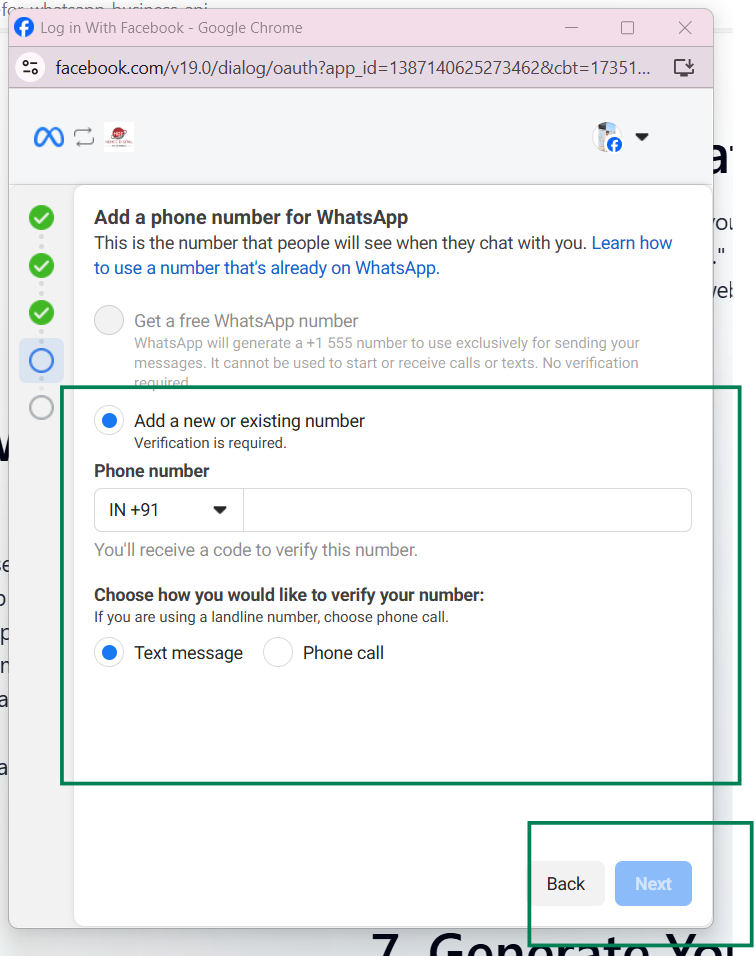
Task: Select 'Add a new or existing number' radio
Action: pyautogui.click(x=109, y=421)
